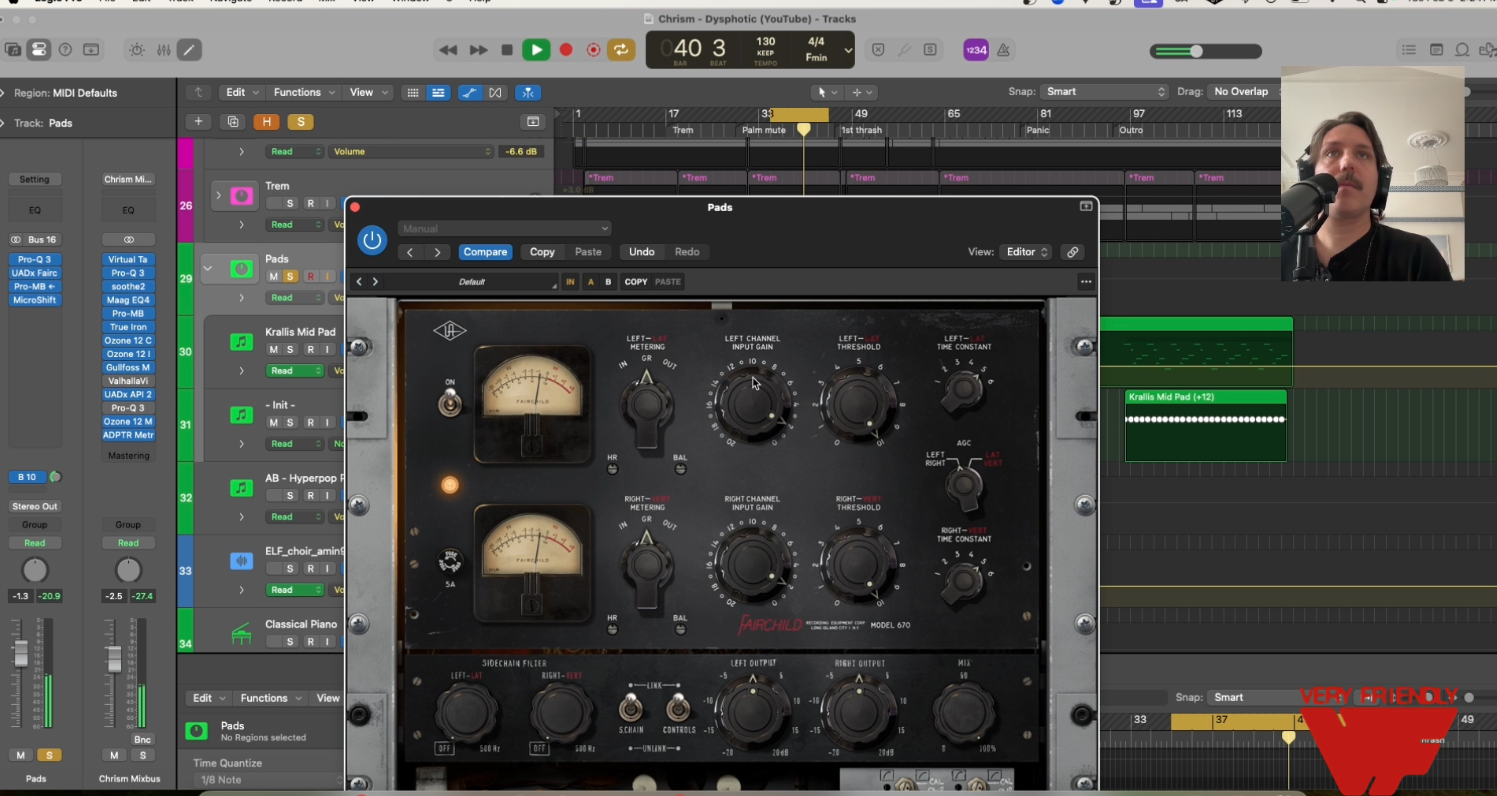Toggle the Flex mode button
The image size is (1497, 796).
pos(495,92)
